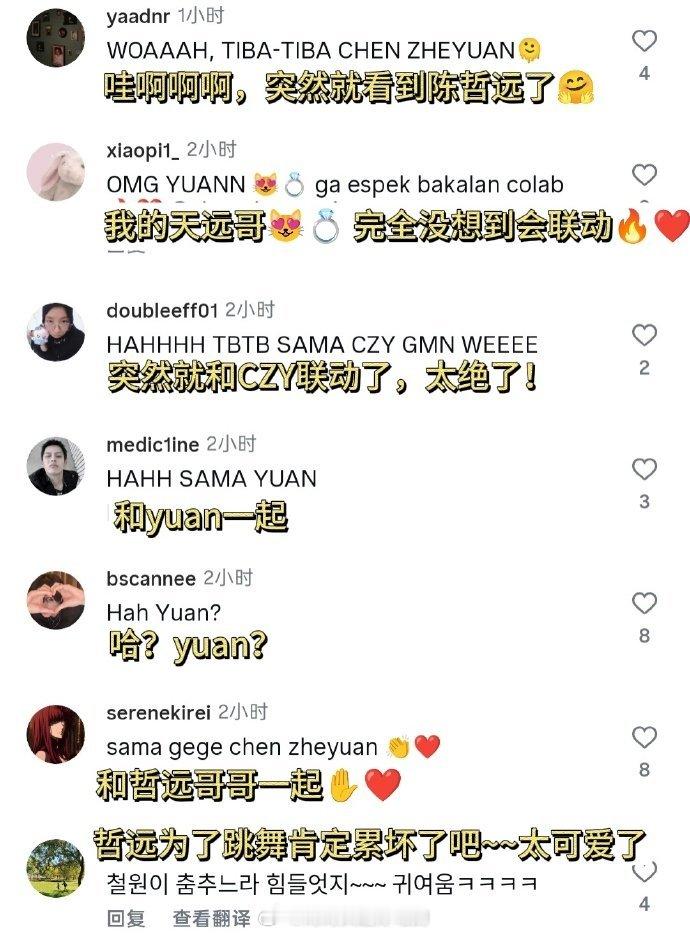
Task: Like the Korean comment at bottom
Action: [x=644, y=871]
